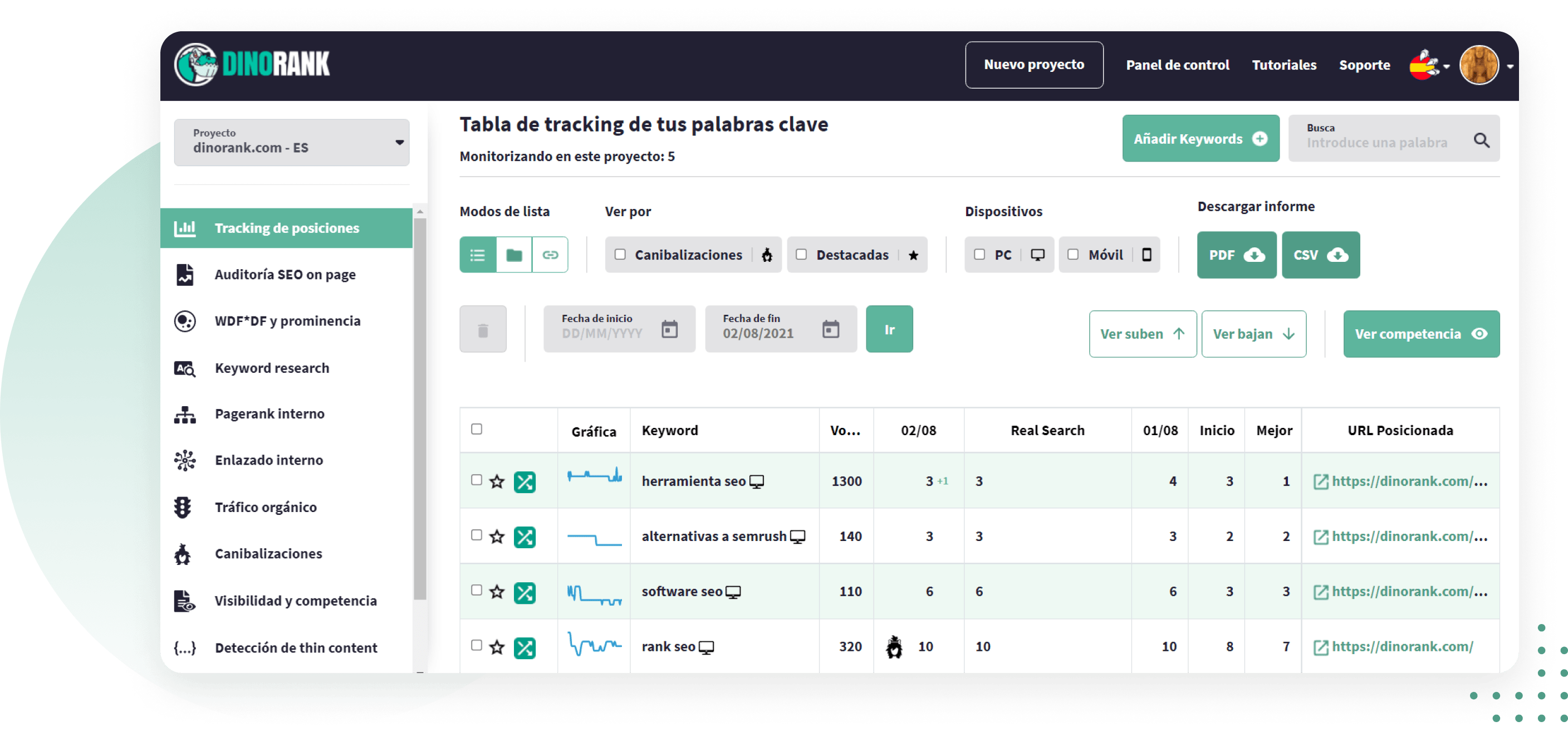
Task: Click cannibalization bug icon in rank seo row
Action: tap(894, 647)
